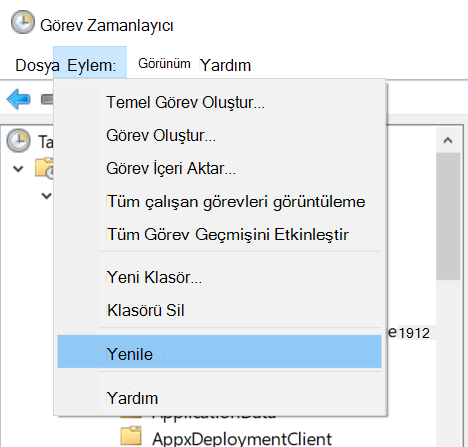Collapse the top-level tree folder chevron
The image size is (468, 447).
pos(18,169)
